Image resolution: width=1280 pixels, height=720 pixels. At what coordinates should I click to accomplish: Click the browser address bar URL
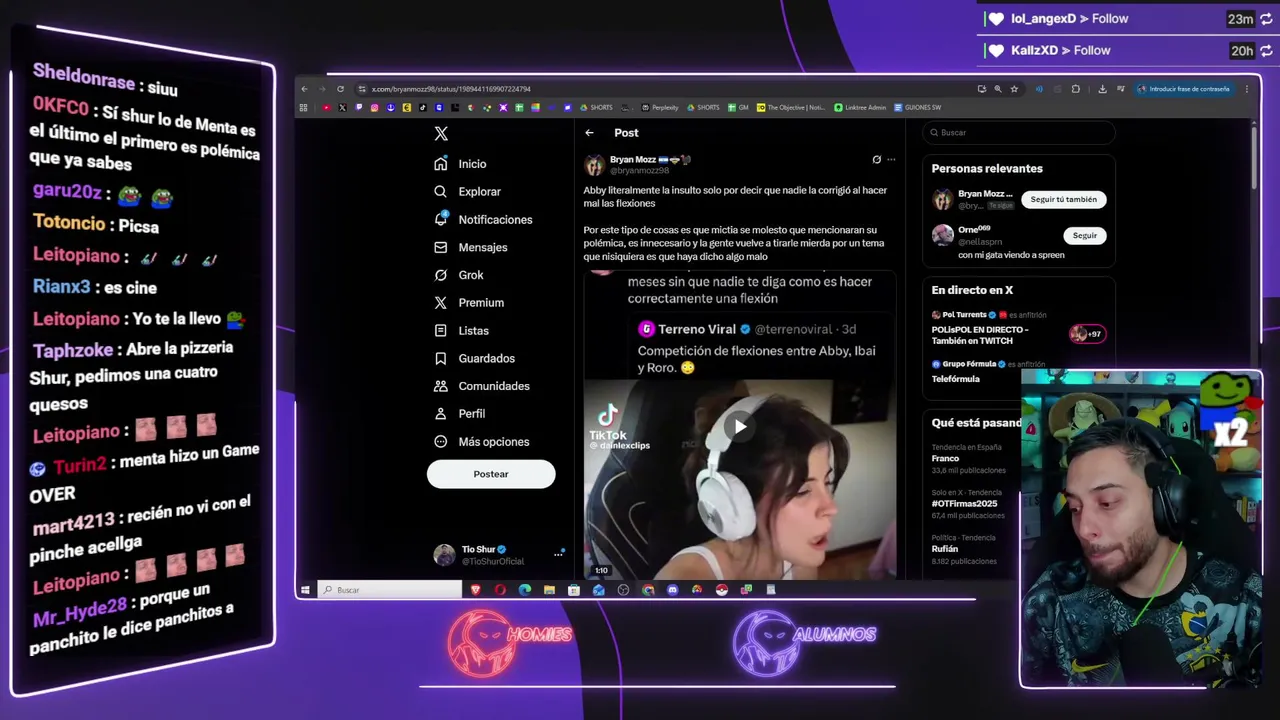451,89
